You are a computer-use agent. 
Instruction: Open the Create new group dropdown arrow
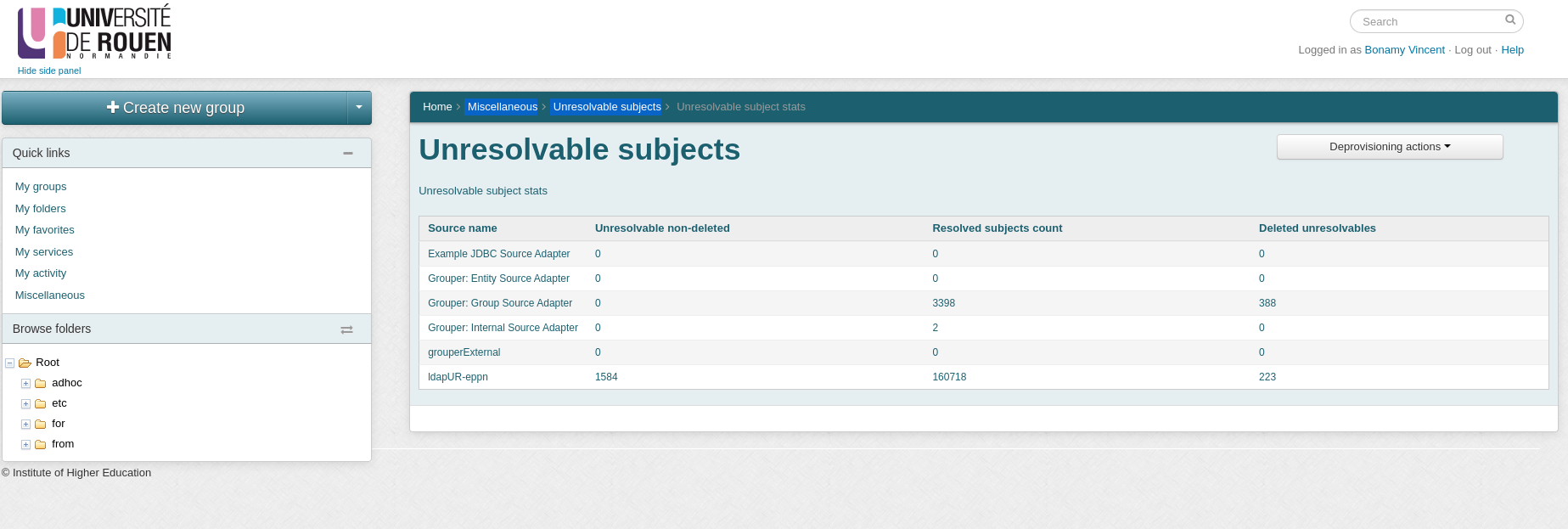tap(359, 108)
